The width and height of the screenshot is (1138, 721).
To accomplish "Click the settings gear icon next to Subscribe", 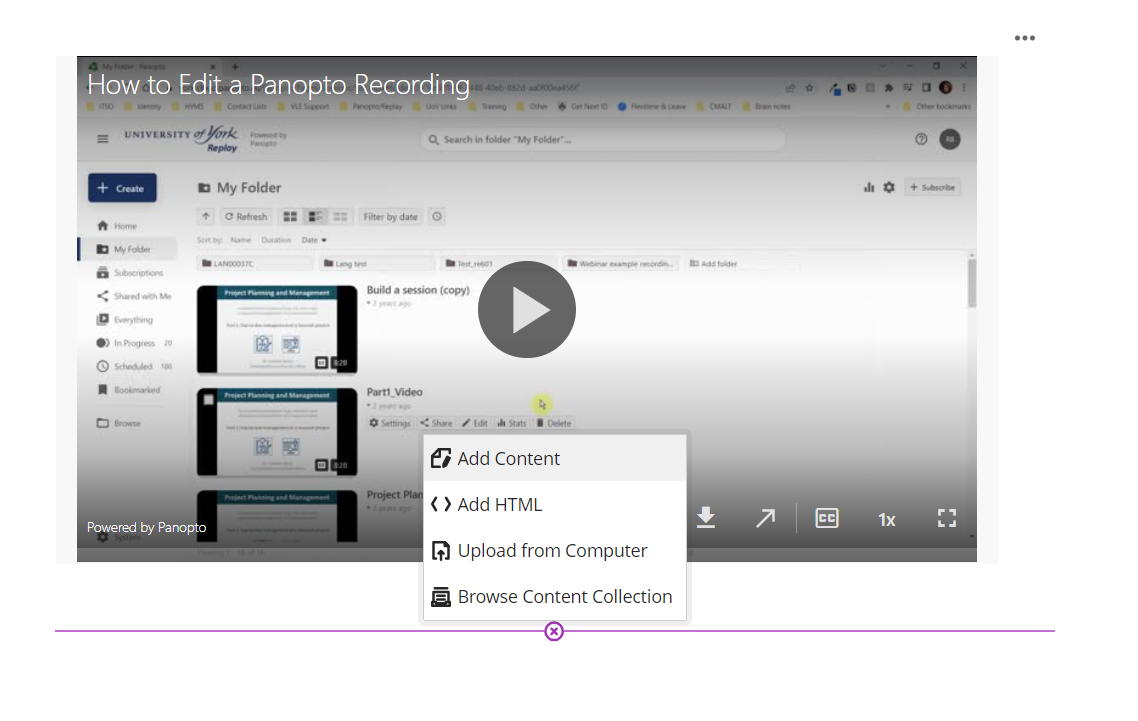I will point(888,187).
